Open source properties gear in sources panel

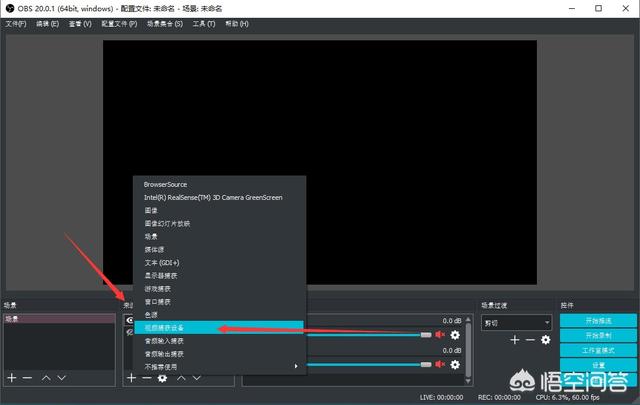[x=162, y=378]
